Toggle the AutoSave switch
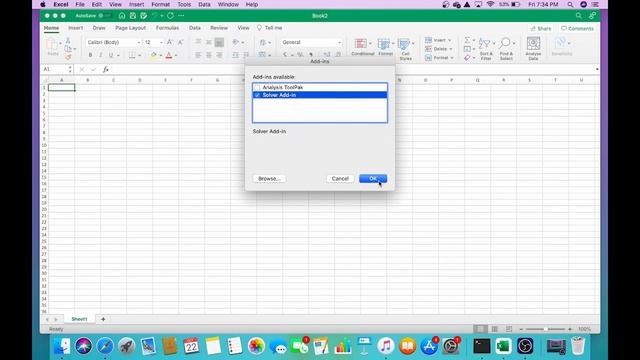 pos(105,16)
